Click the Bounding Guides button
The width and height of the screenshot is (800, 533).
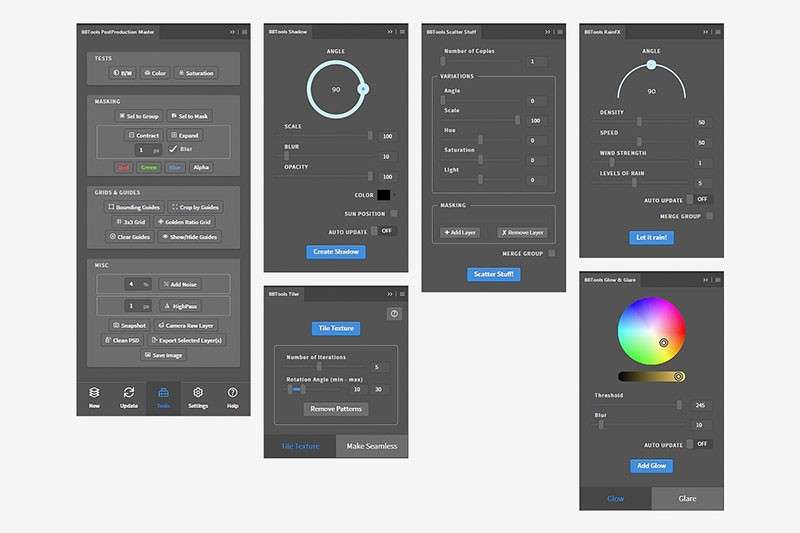133,207
